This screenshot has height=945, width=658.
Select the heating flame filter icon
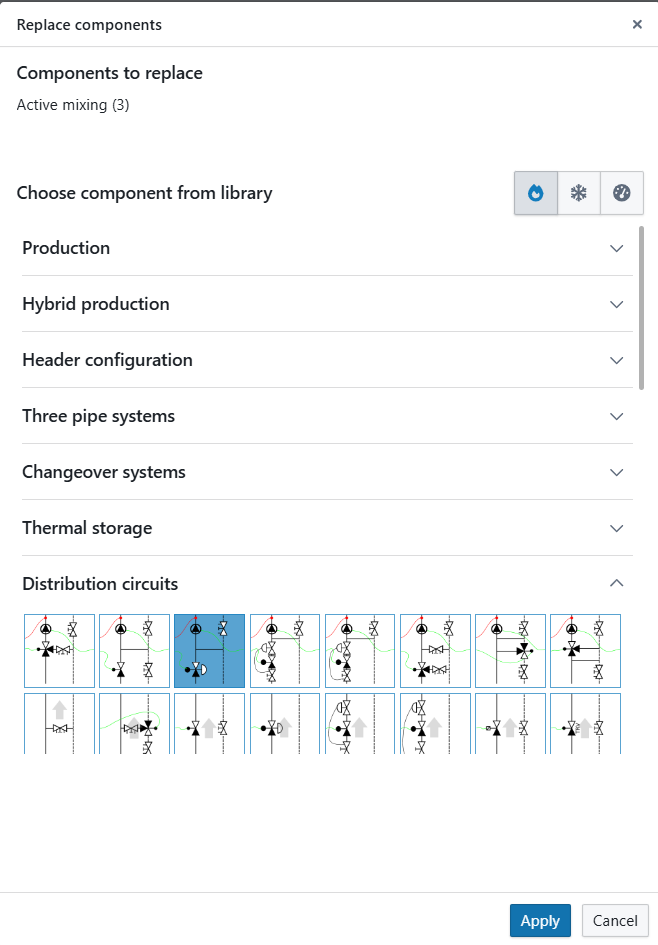pos(536,193)
